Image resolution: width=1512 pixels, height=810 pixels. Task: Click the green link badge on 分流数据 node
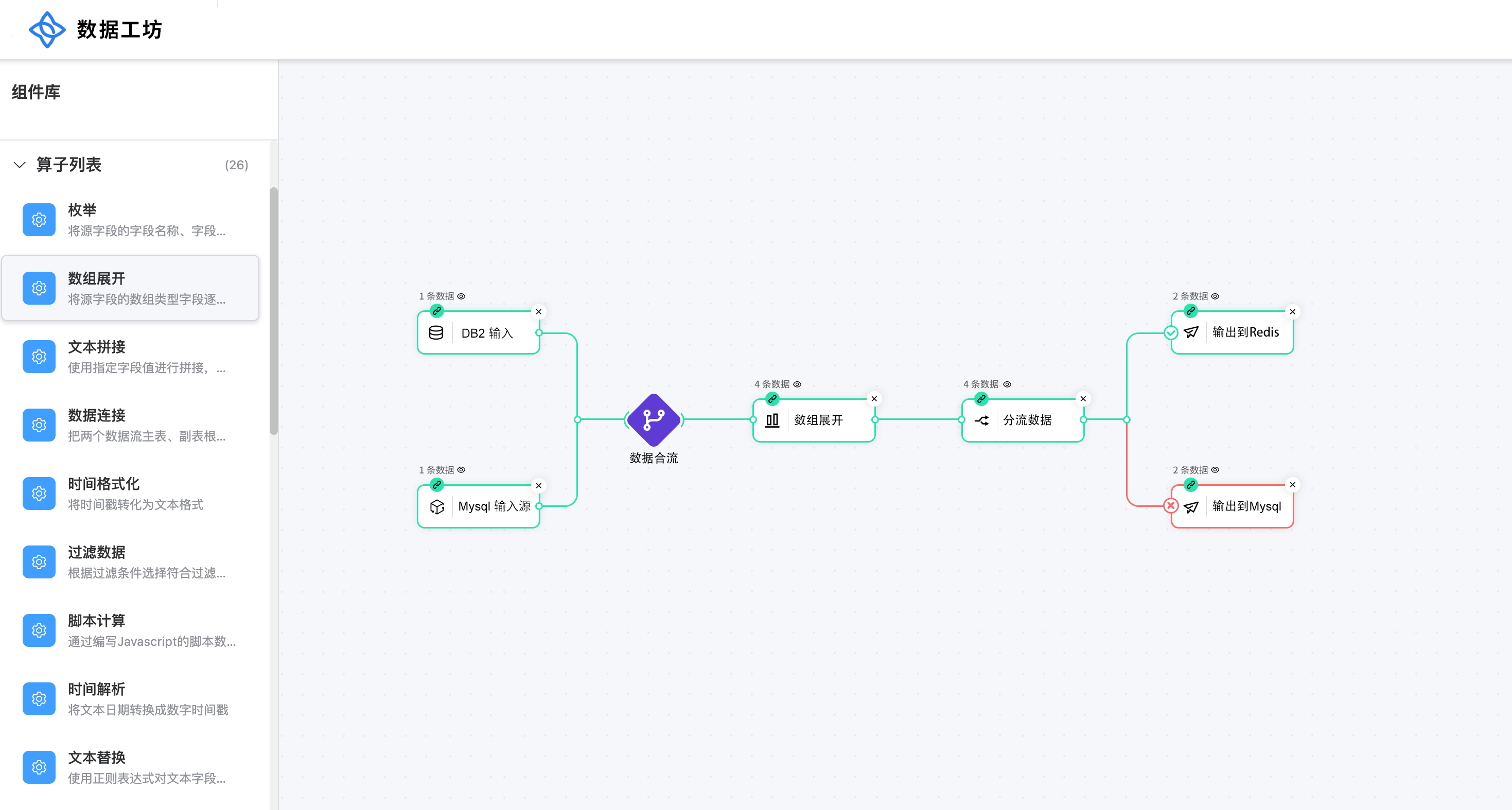[981, 399]
